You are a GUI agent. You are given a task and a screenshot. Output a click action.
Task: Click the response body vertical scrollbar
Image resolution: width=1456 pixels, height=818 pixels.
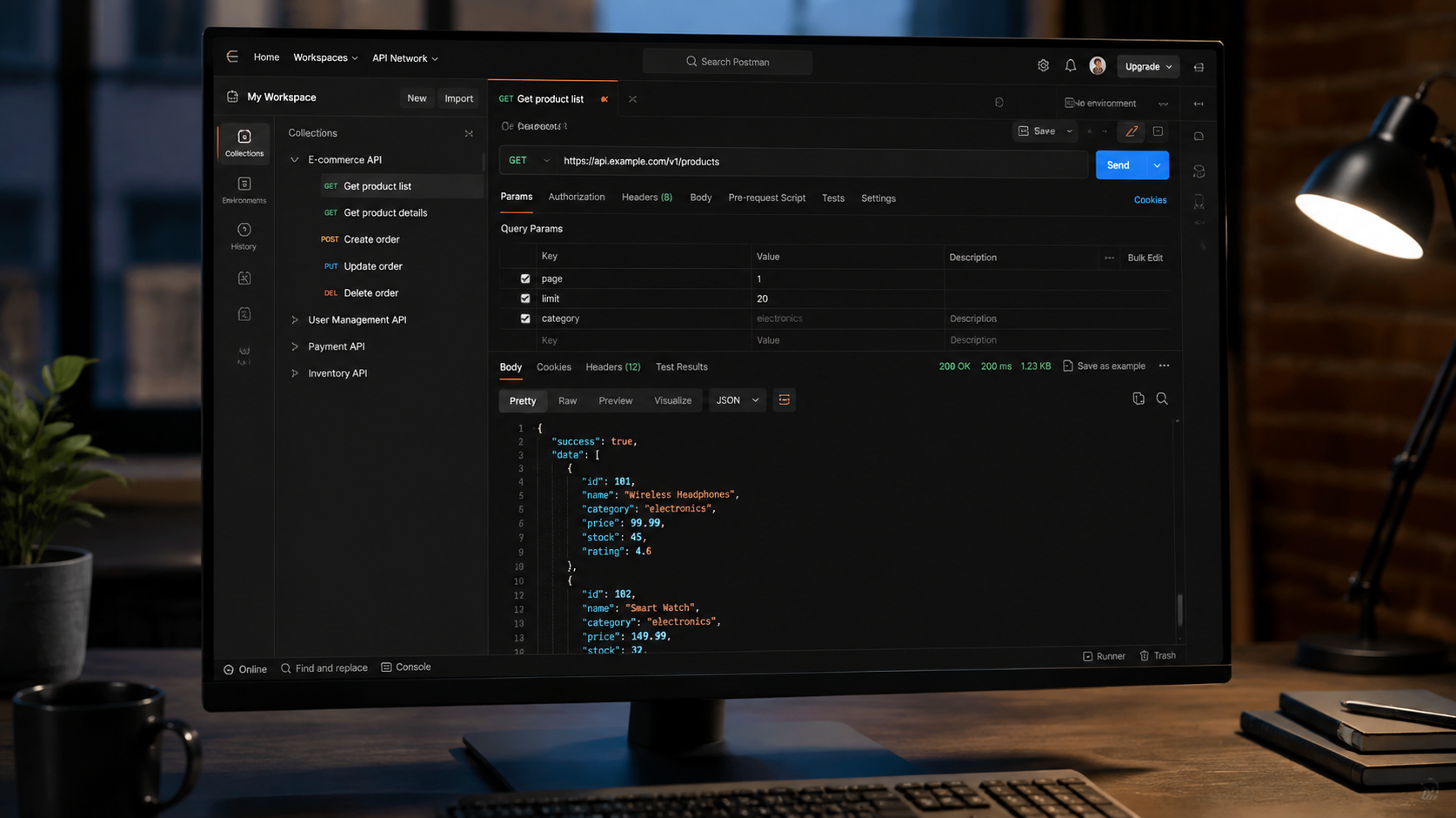[x=1180, y=609]
